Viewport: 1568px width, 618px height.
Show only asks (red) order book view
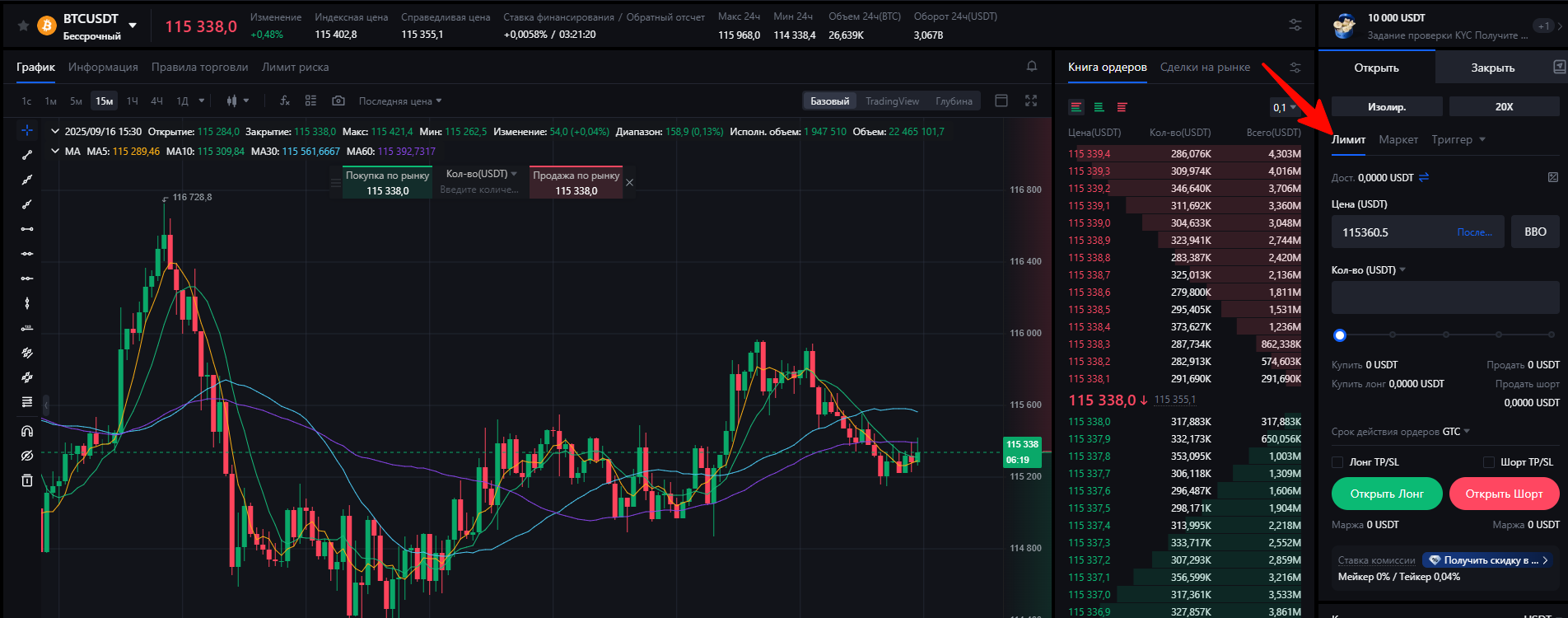pyautogui.click(x=1122, y=107)
